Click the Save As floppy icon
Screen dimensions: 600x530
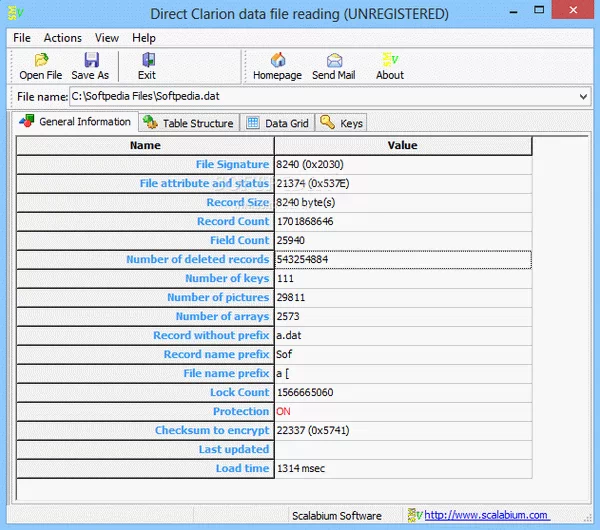(x=91, y=60)
